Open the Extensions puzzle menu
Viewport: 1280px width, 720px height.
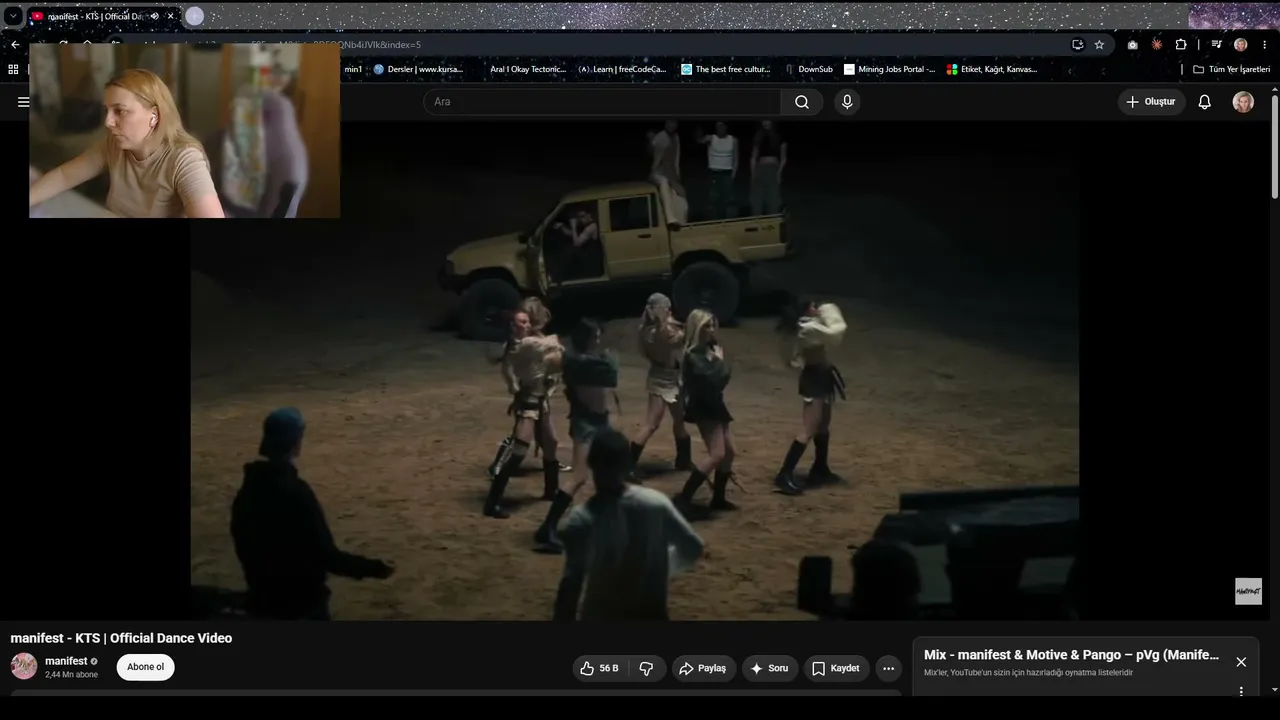coord(1181,44)
